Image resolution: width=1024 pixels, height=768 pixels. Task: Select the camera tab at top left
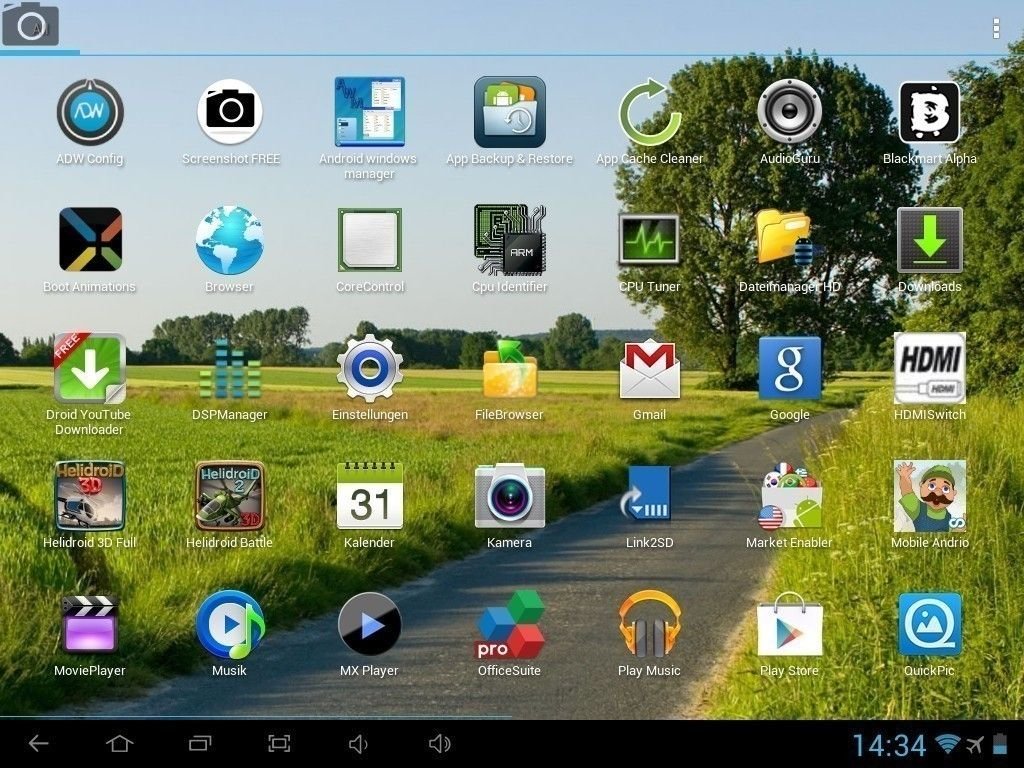click(31, 25)
